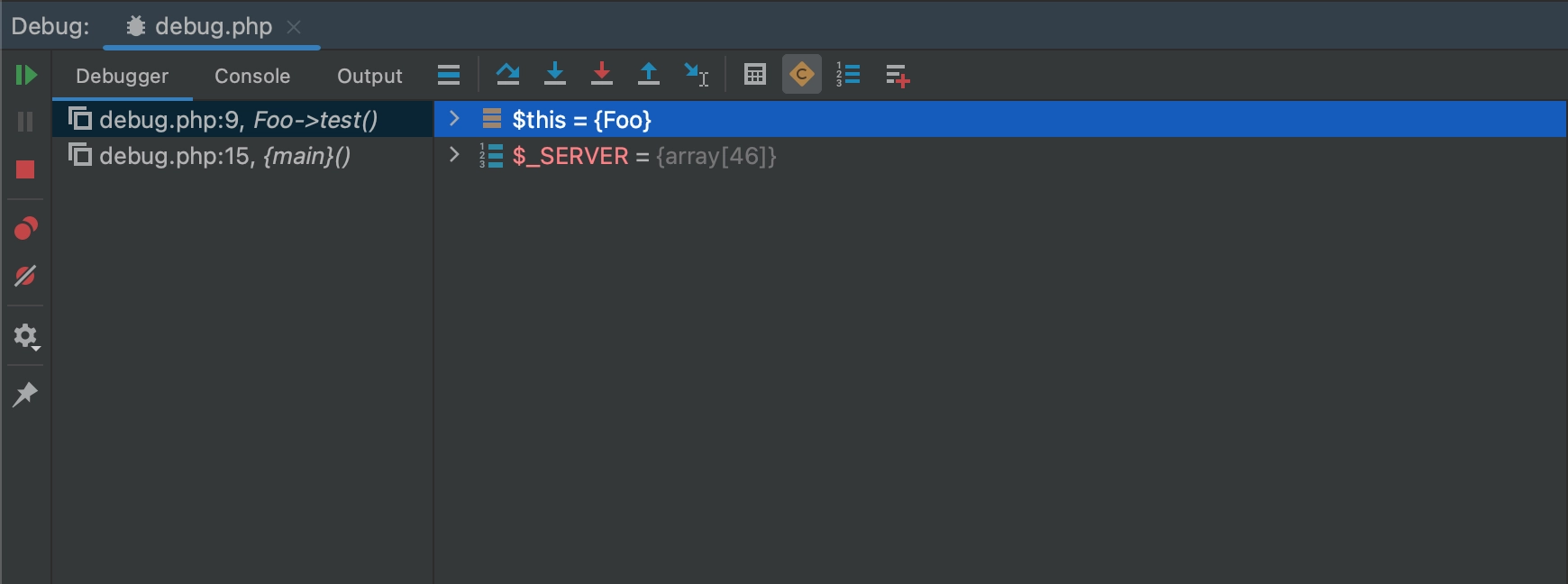1568x584 pixels.
Task: Open evaluate expression calculator
Action: point(755,75)
